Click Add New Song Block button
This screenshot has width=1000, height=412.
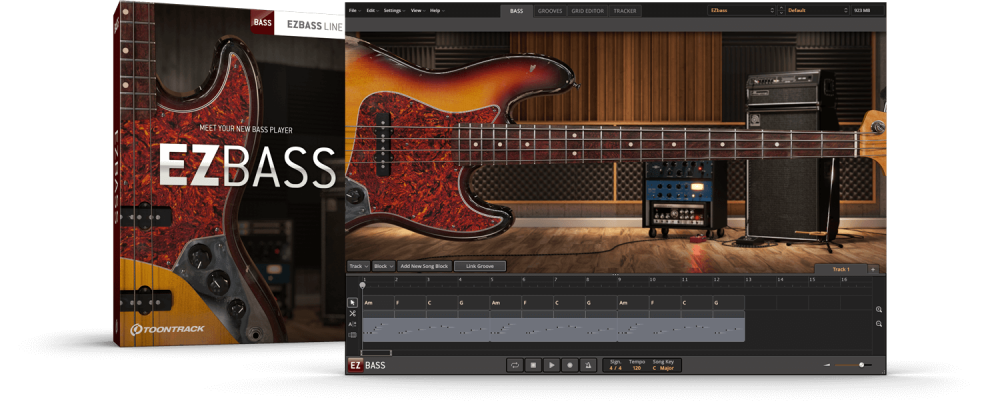pos(424,266)
